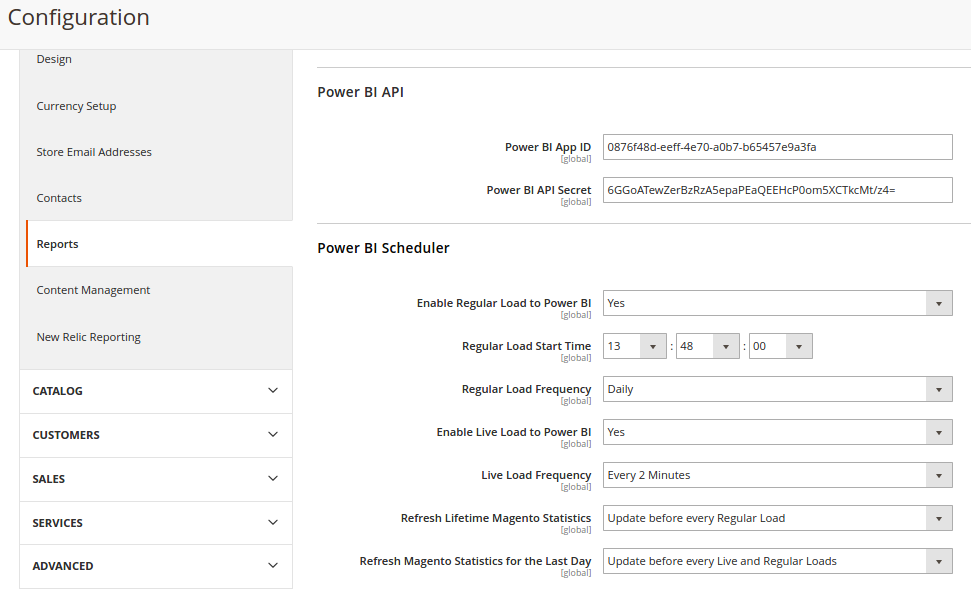Click the Power BI API Secret field
This screenshot has height=603, width=971.
tap(777, 190)
